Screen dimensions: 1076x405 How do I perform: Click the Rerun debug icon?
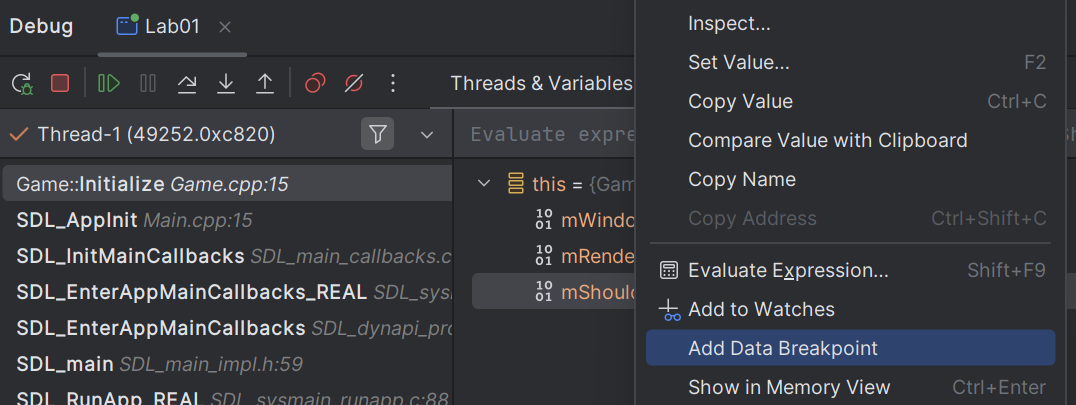click(x=22, y=84)
